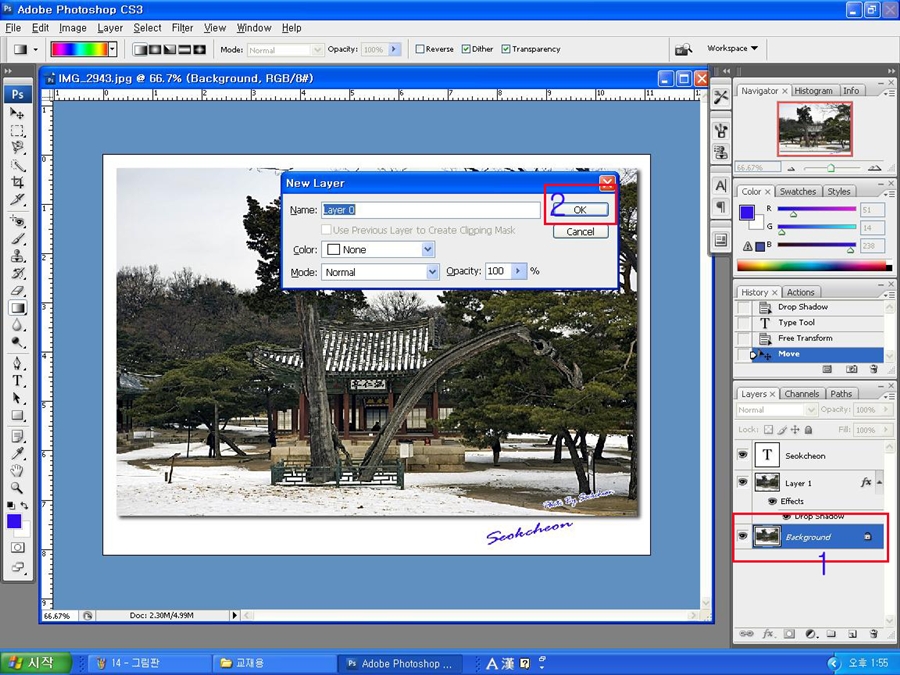The width and height of the screenshot is (900, 675).
Task: Select the Crop tool
Action: (17, 183)
